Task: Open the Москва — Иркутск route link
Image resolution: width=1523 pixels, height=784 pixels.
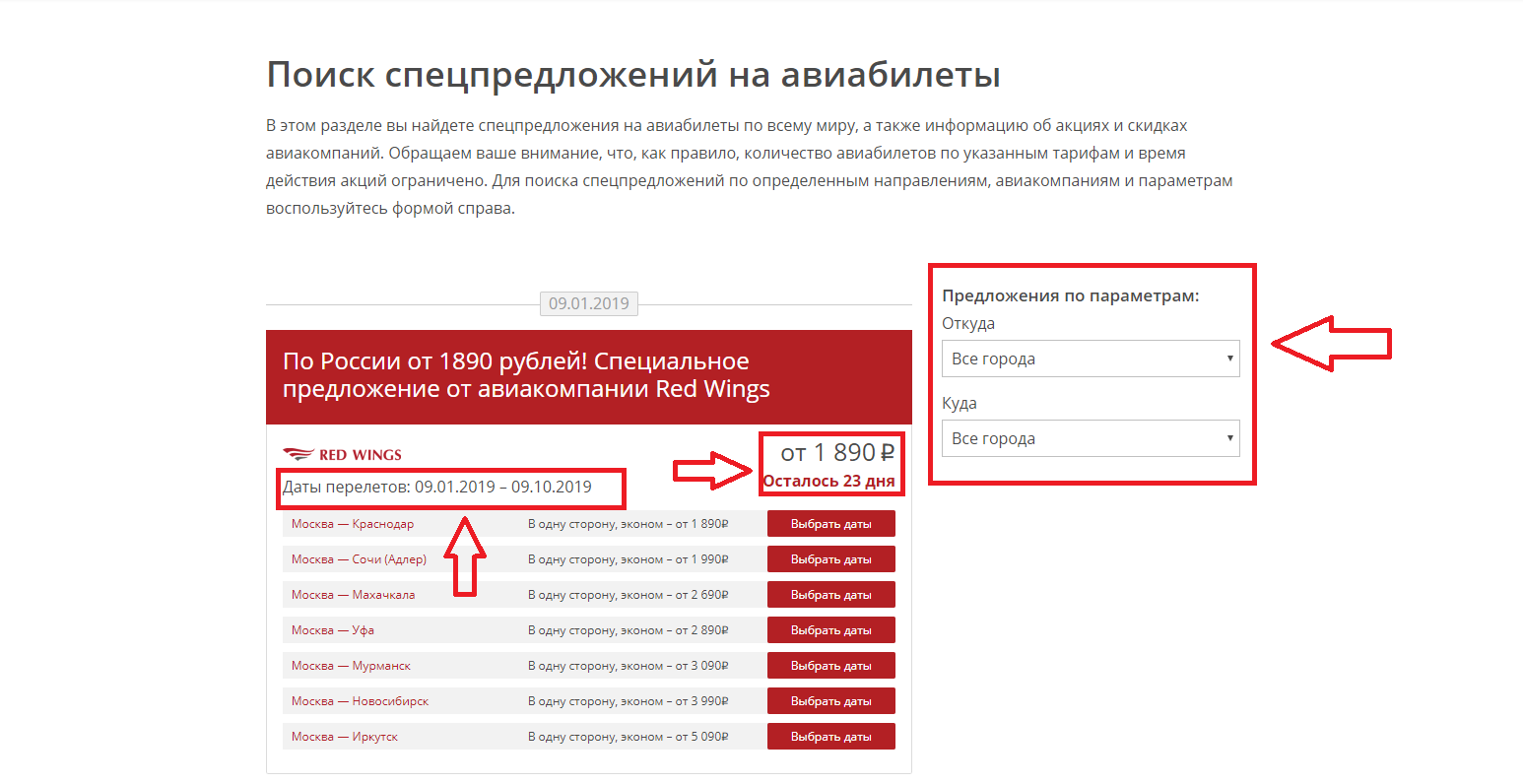Action: tap(345, 737)
